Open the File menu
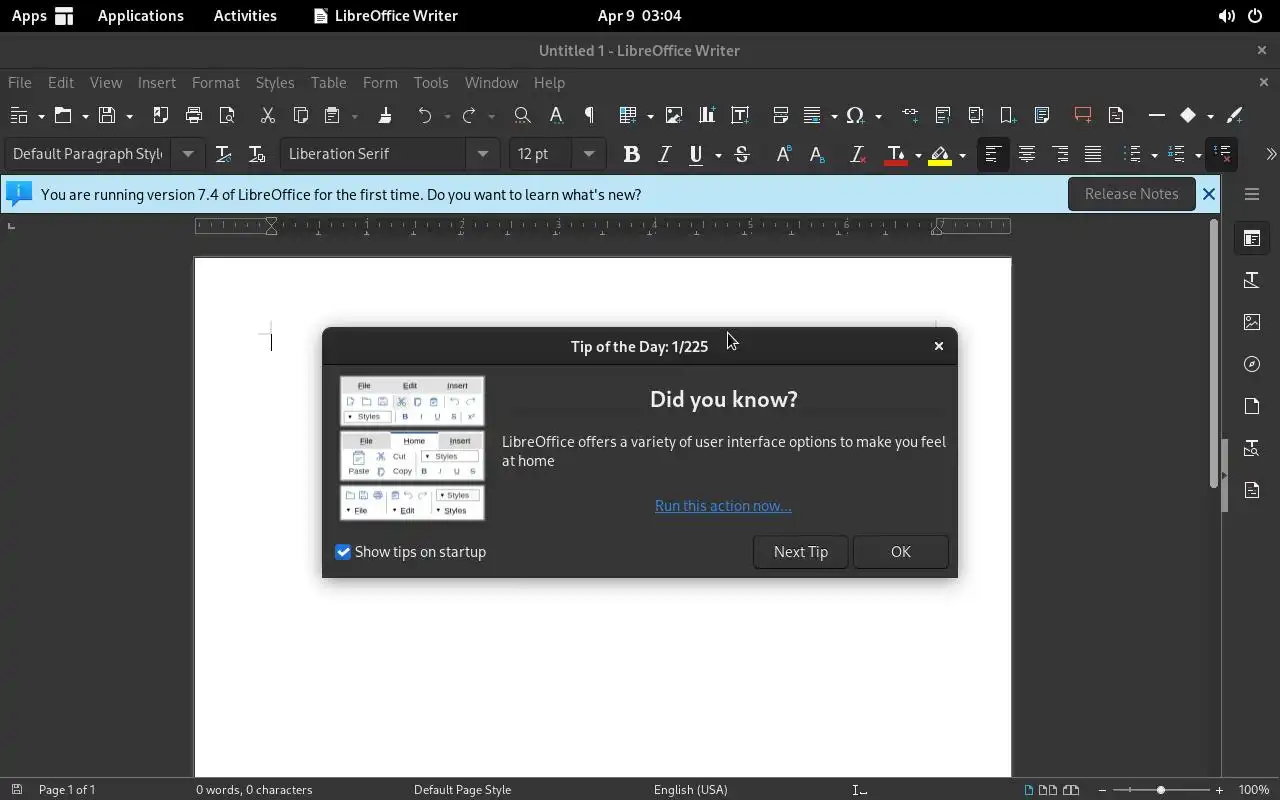 [20, 83]
